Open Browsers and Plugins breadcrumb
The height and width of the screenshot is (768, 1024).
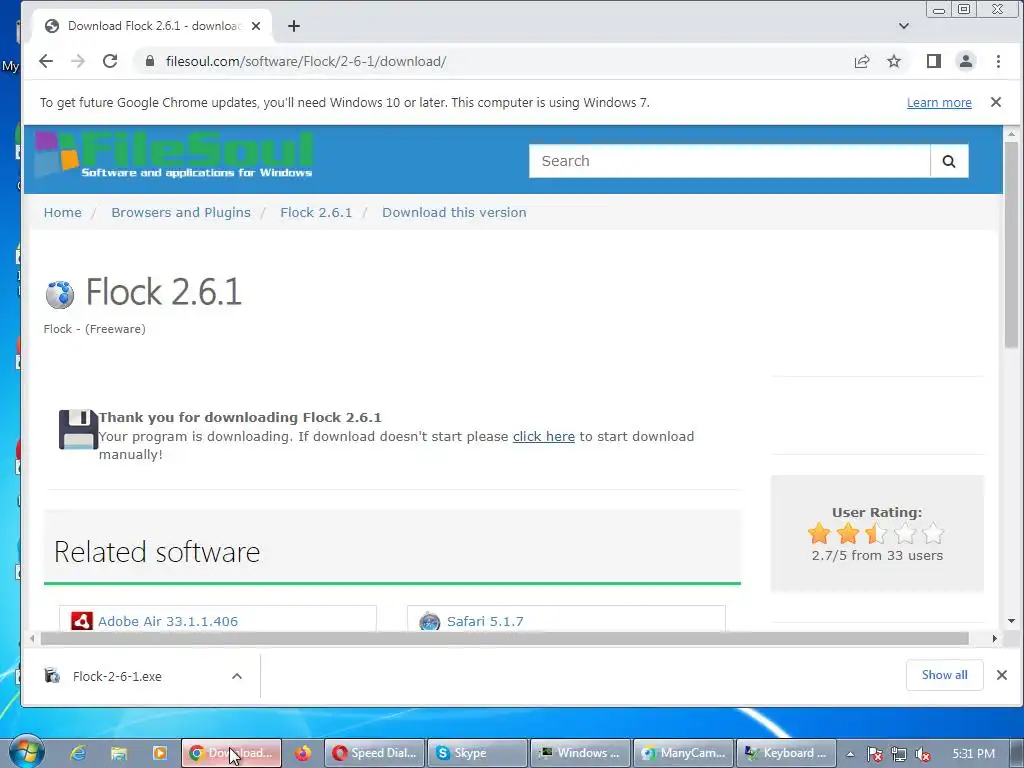click(181, 212)
